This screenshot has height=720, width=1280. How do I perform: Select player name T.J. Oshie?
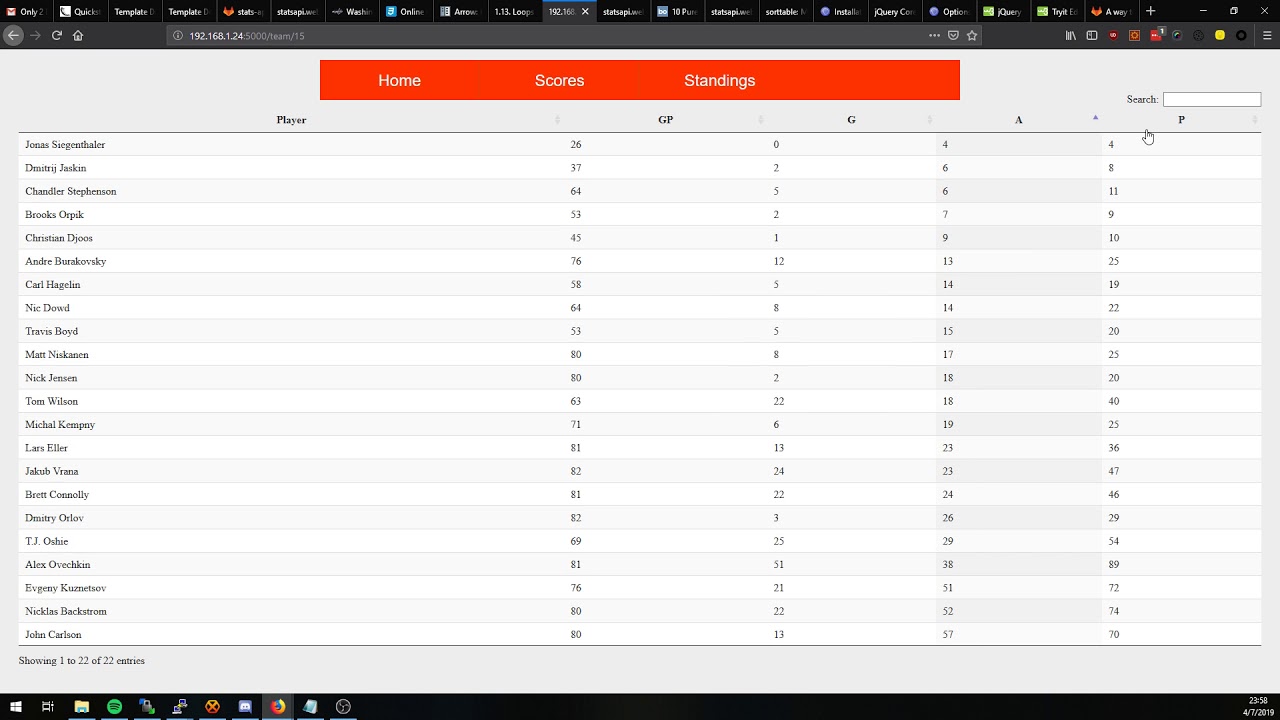point(47,541)
